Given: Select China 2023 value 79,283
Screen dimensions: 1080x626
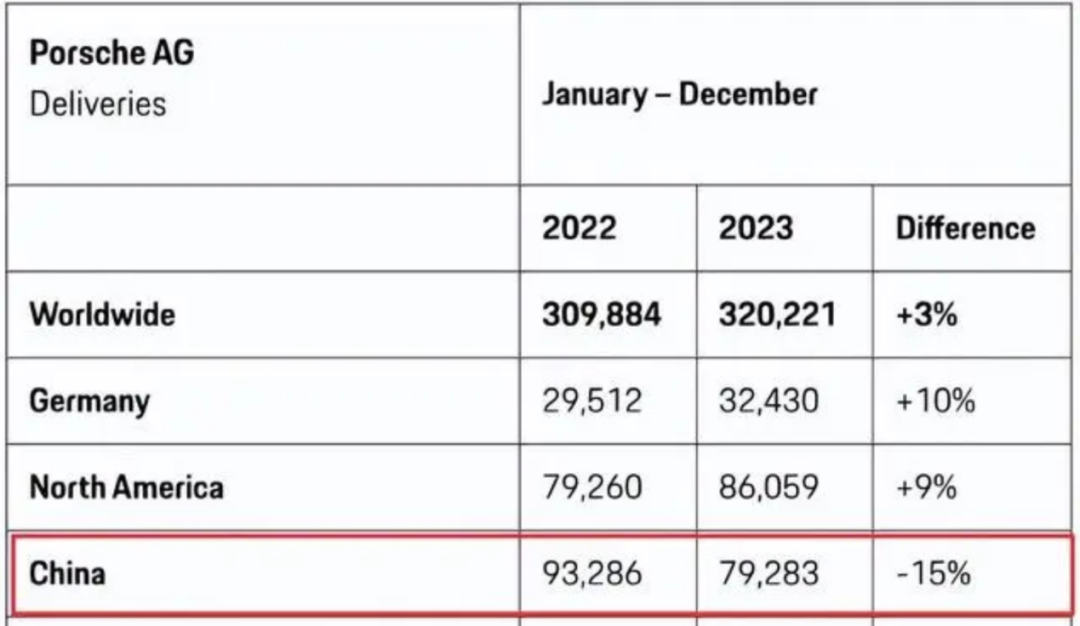Looking at the screenshot, I should pos(768,574).
